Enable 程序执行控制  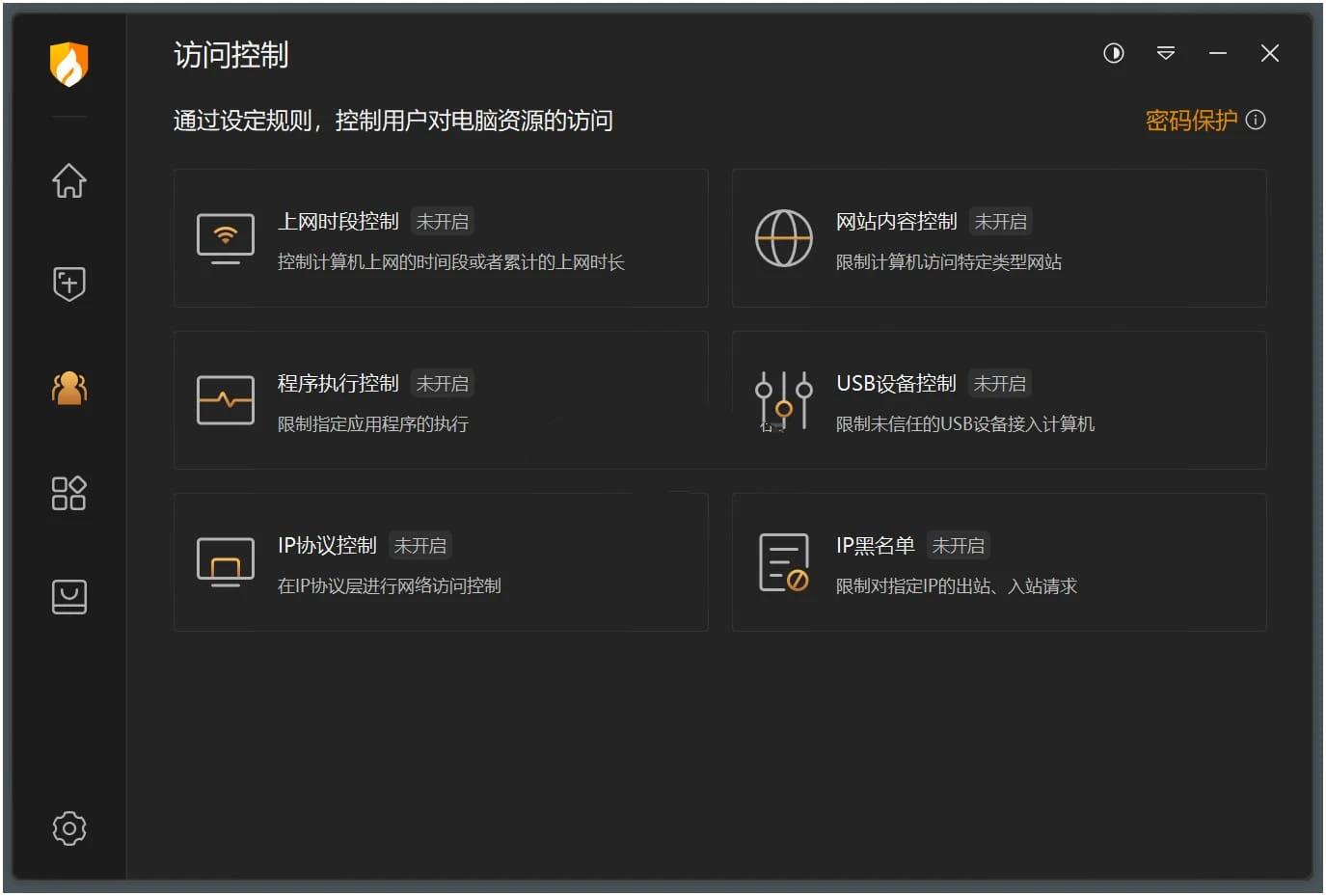click(x=441, y=399)
